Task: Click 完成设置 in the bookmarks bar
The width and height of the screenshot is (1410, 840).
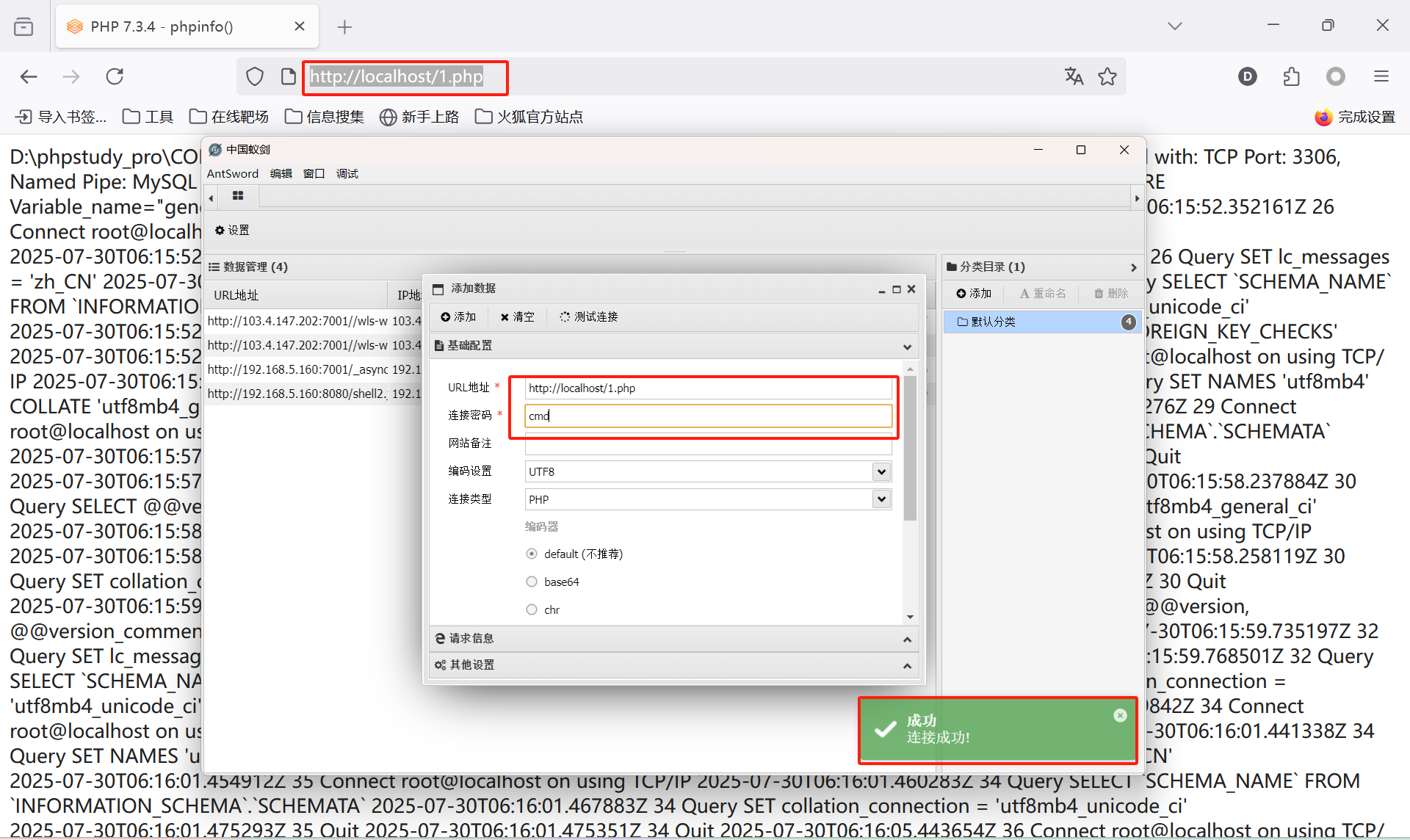Action: pyautogui.click(x=1355, y=117)
